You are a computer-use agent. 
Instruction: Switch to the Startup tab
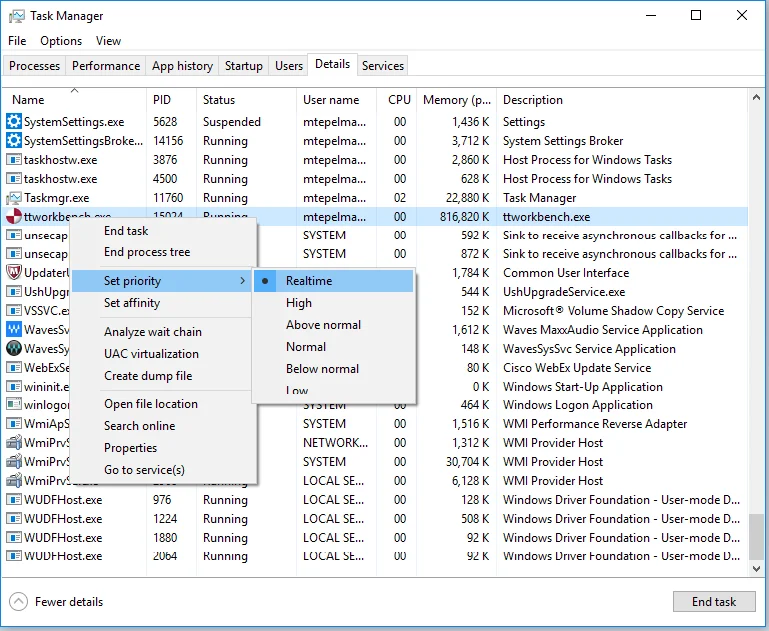[244, 66]
